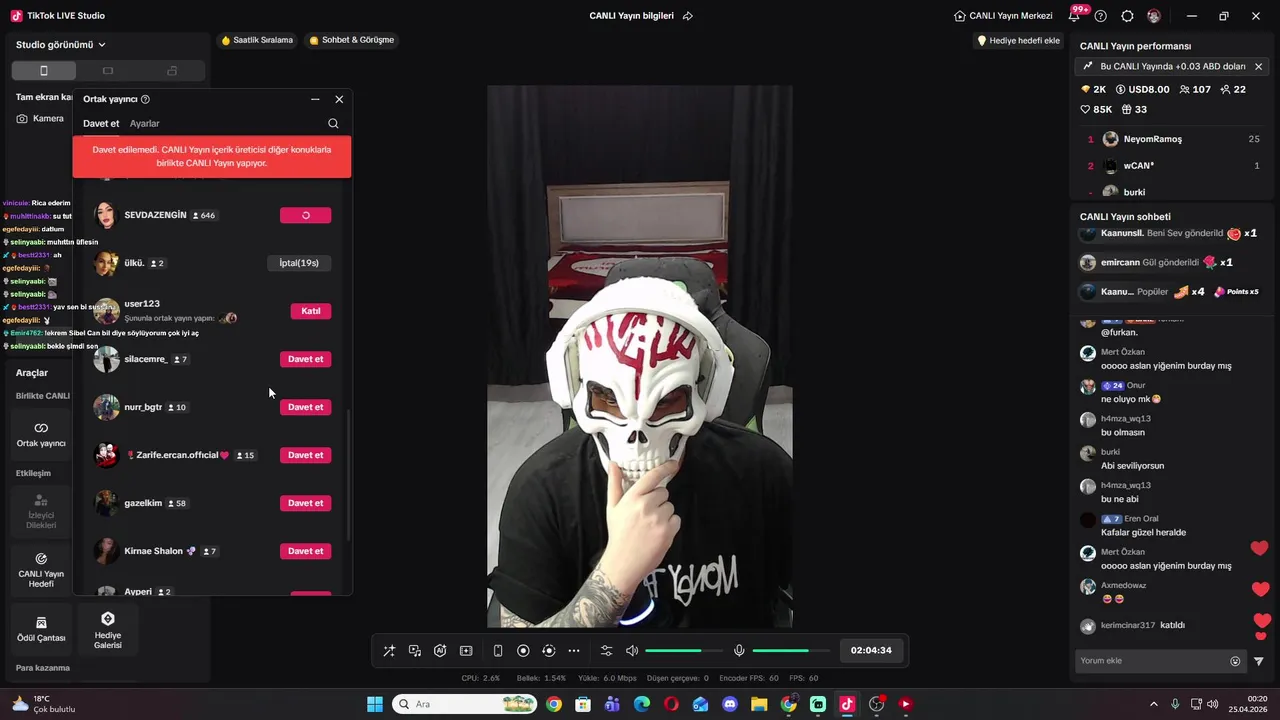The height and width of the screenshot is (720, 1280).
Task: Open TikTok LIVE Studio taskbar icon
Action: (x=847, y=704)
